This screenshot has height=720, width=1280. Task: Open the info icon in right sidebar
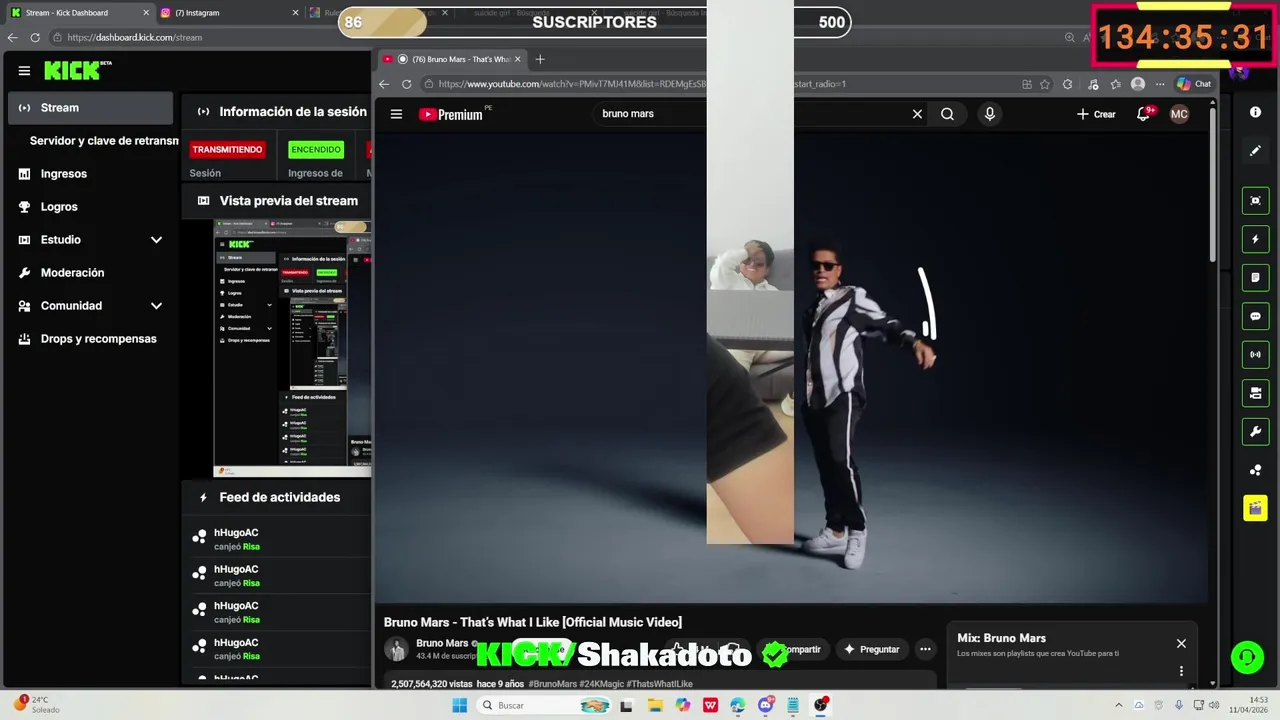(1255, 112)
